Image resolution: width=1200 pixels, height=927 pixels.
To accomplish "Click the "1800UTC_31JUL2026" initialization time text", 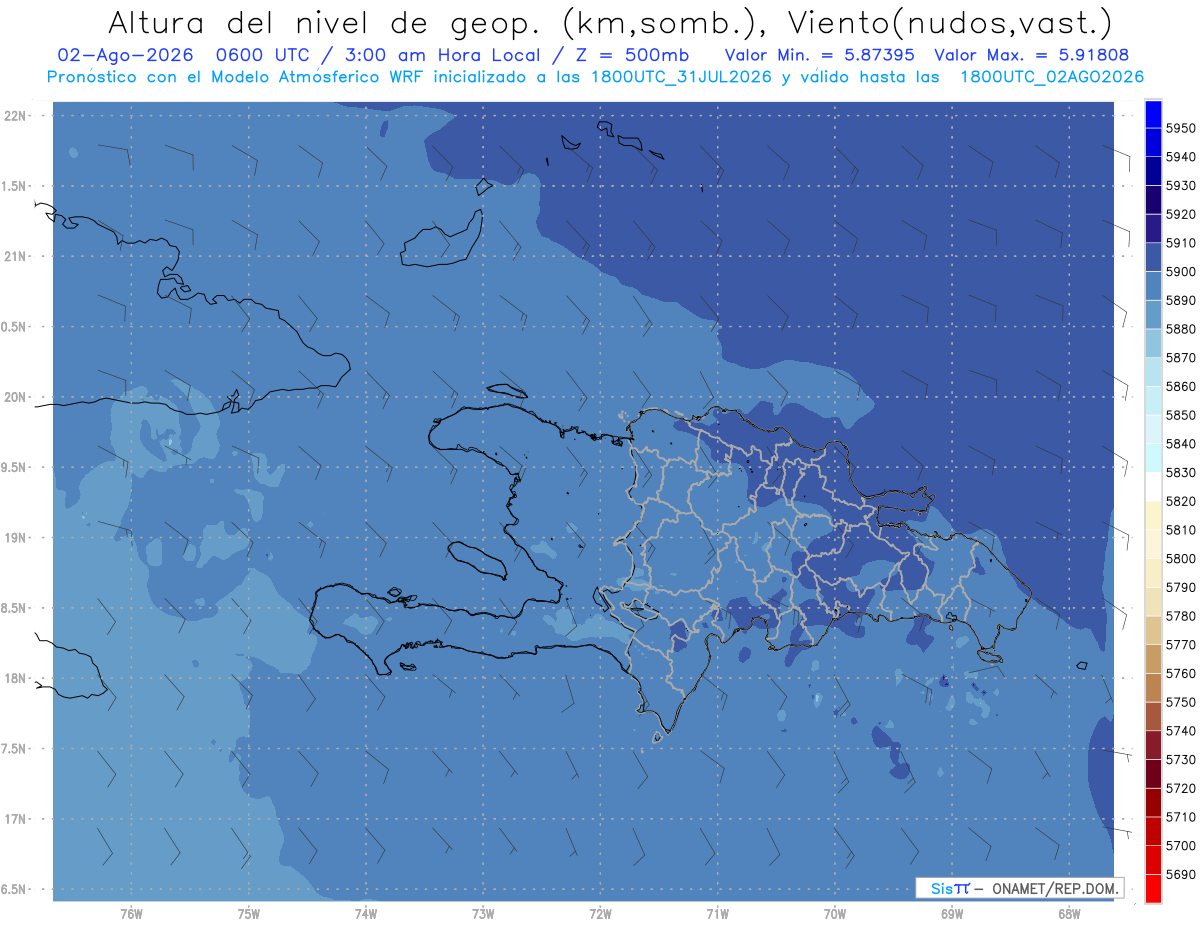I will pyautogui.click(x=681, y=76).
